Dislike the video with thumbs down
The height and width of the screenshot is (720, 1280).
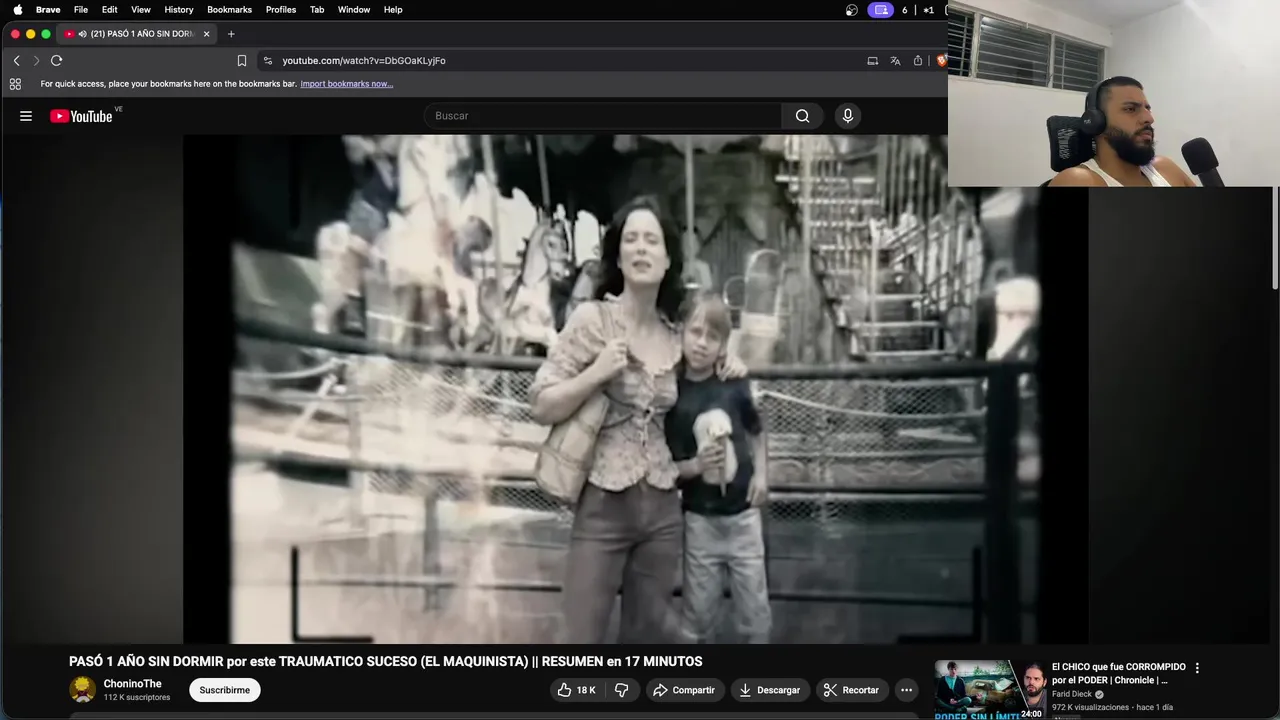point(621,690)
